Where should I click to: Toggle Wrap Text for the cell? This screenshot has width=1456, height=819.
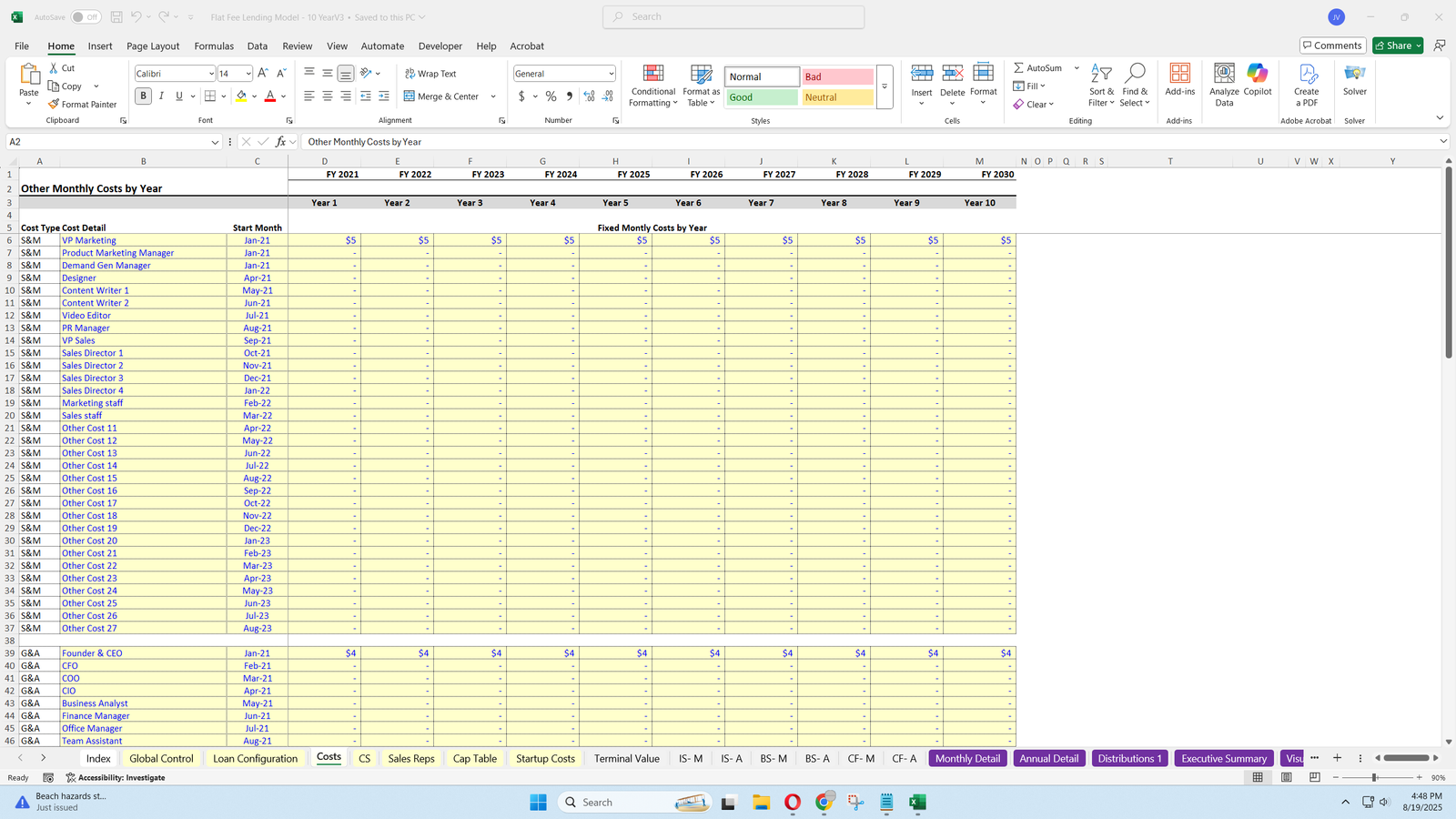[430, 74]
